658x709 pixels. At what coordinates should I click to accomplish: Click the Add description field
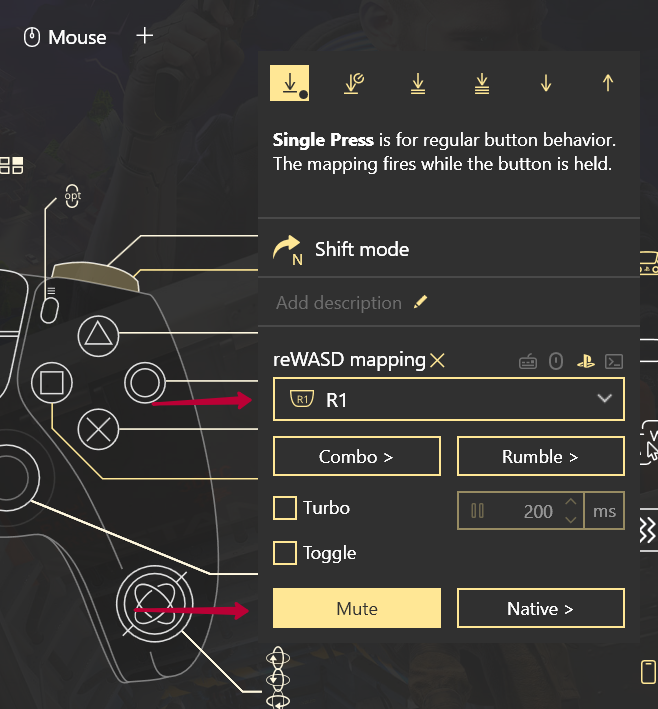click(339, 303)
